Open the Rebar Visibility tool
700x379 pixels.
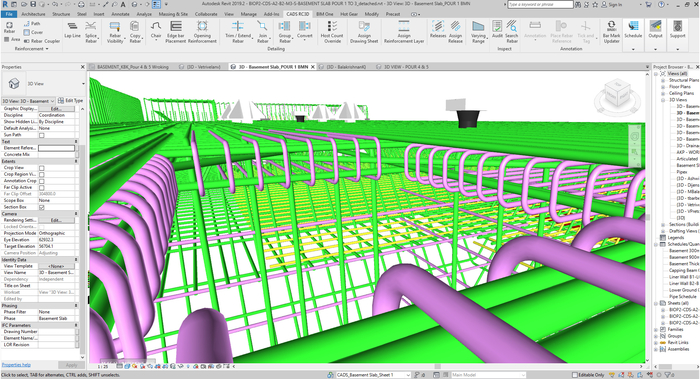(x=115, y=32)
